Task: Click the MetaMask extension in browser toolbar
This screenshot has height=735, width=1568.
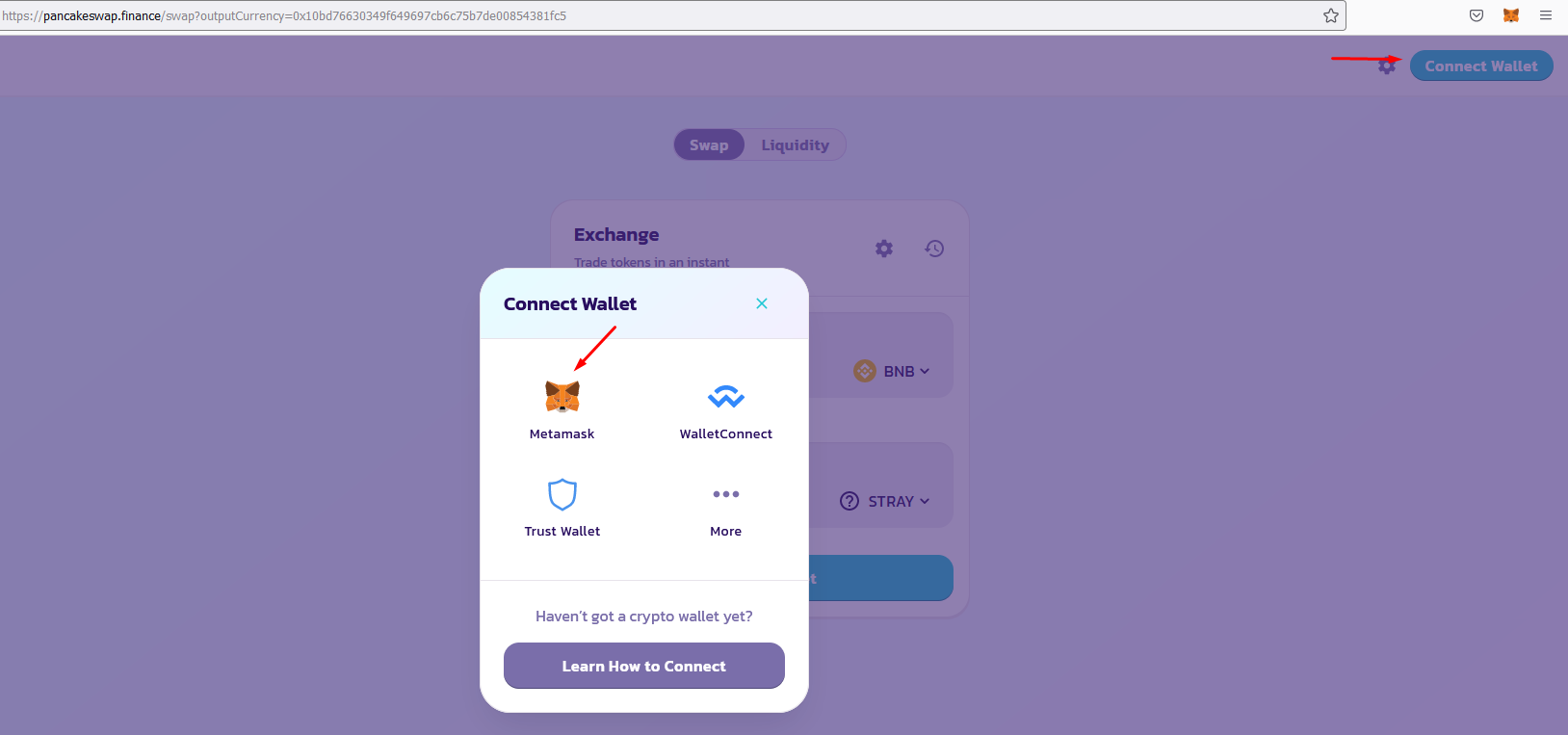Action: [1511, 15]
